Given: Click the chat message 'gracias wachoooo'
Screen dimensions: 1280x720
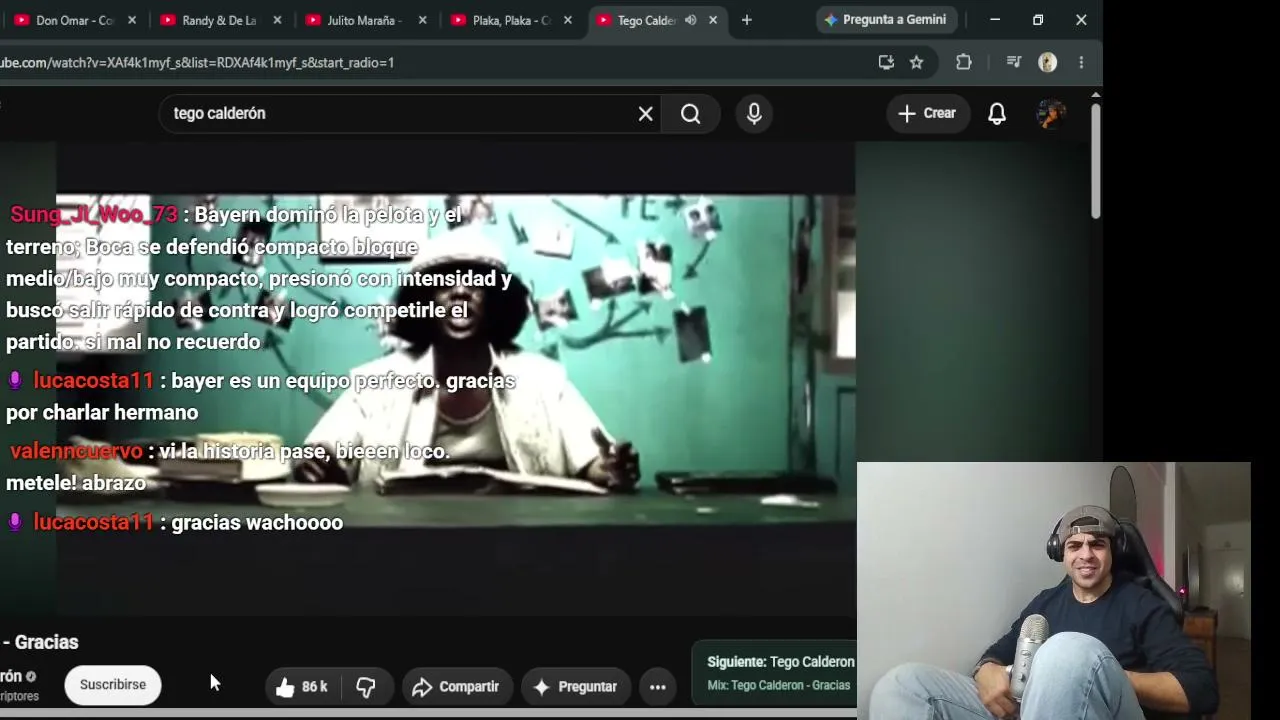Looking at the screenshot, I should [x=257, y=522].
